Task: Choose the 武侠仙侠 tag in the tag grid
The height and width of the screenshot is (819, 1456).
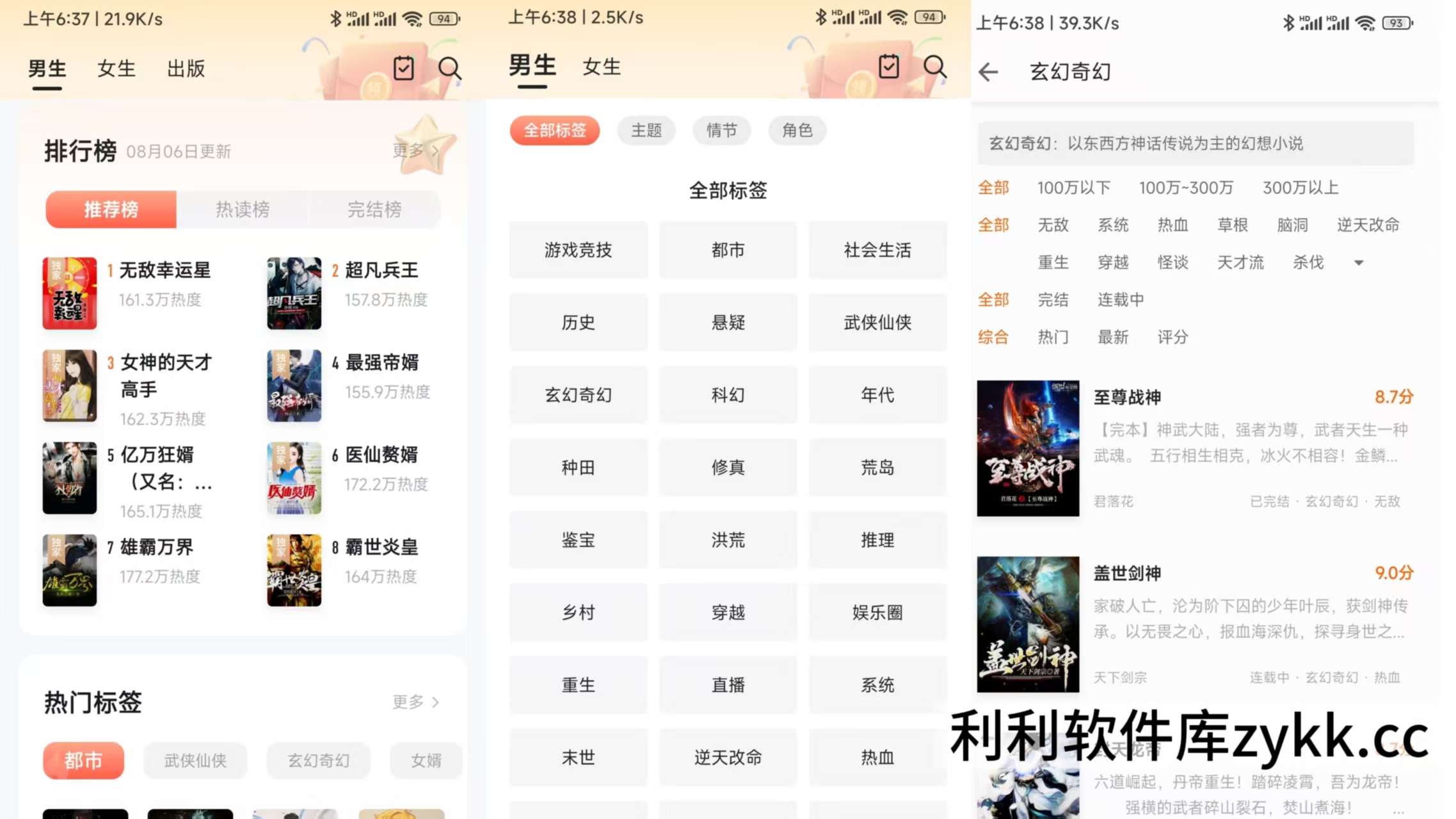Action: pos(877,323)
